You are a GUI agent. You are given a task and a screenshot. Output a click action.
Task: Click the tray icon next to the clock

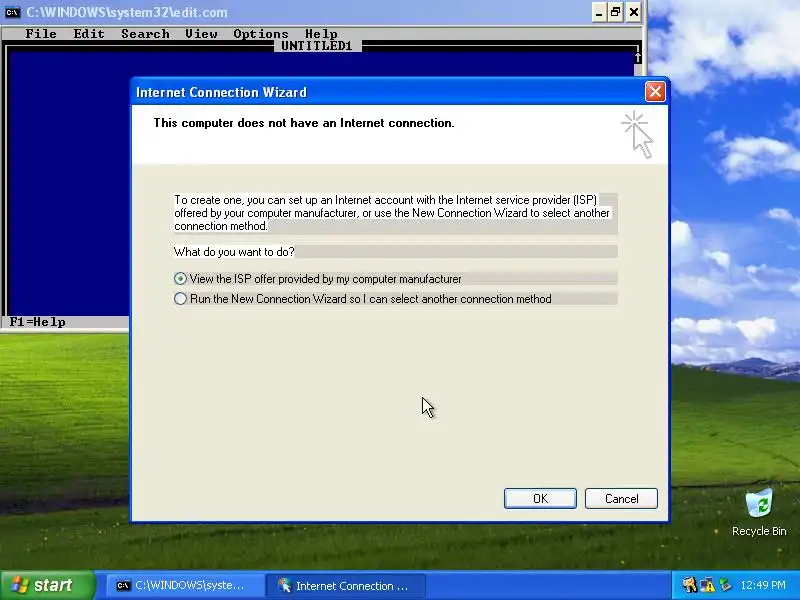pyautogui.click(x=725, y=585)
